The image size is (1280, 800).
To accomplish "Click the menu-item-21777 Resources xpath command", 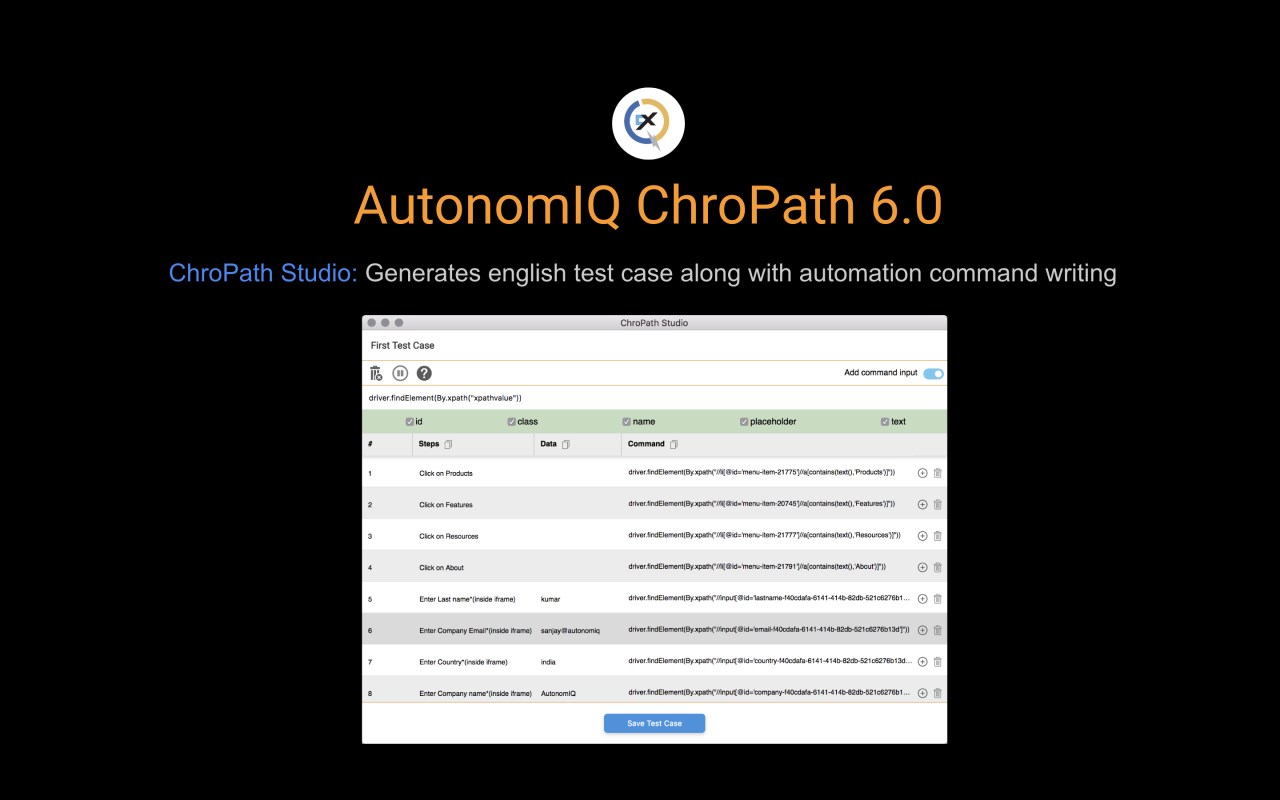I will coord(765,536).
